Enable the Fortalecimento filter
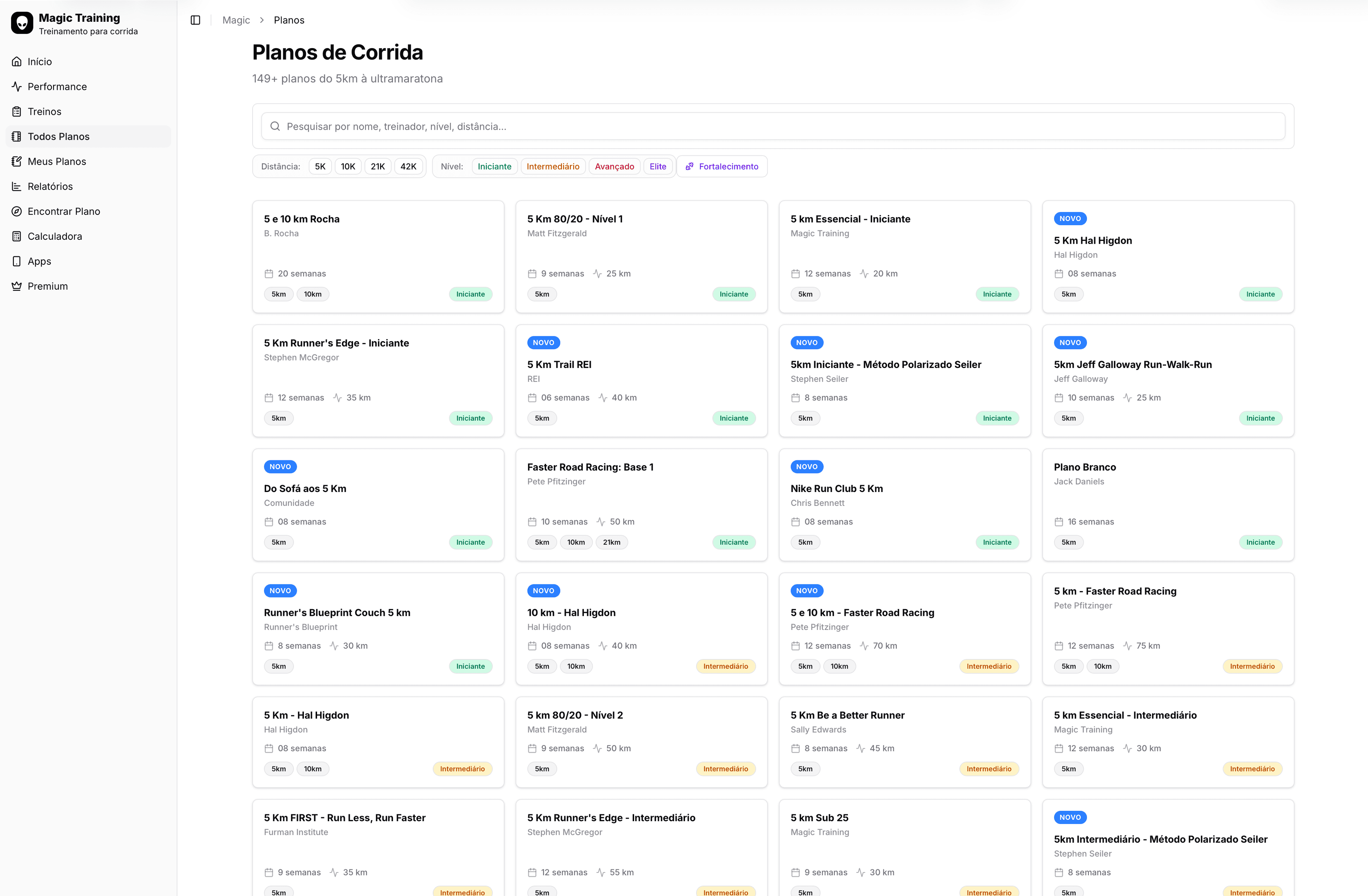The width and height of the screenshot is (1368, 896). 722,167
